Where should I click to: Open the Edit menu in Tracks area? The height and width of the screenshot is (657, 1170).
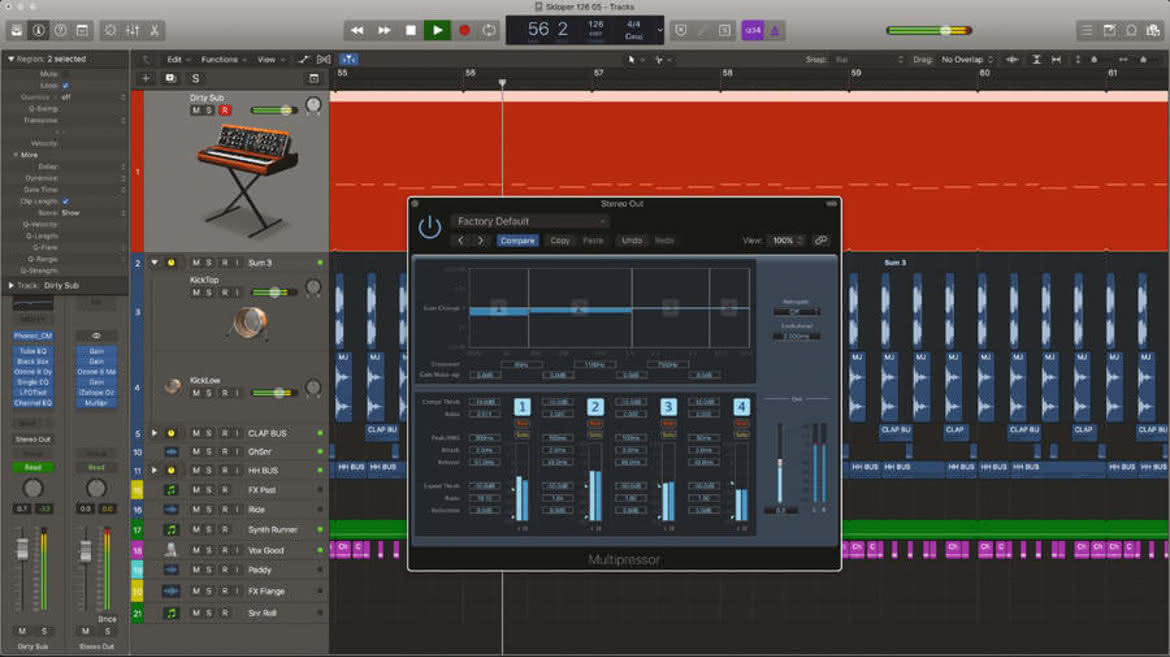177,60
